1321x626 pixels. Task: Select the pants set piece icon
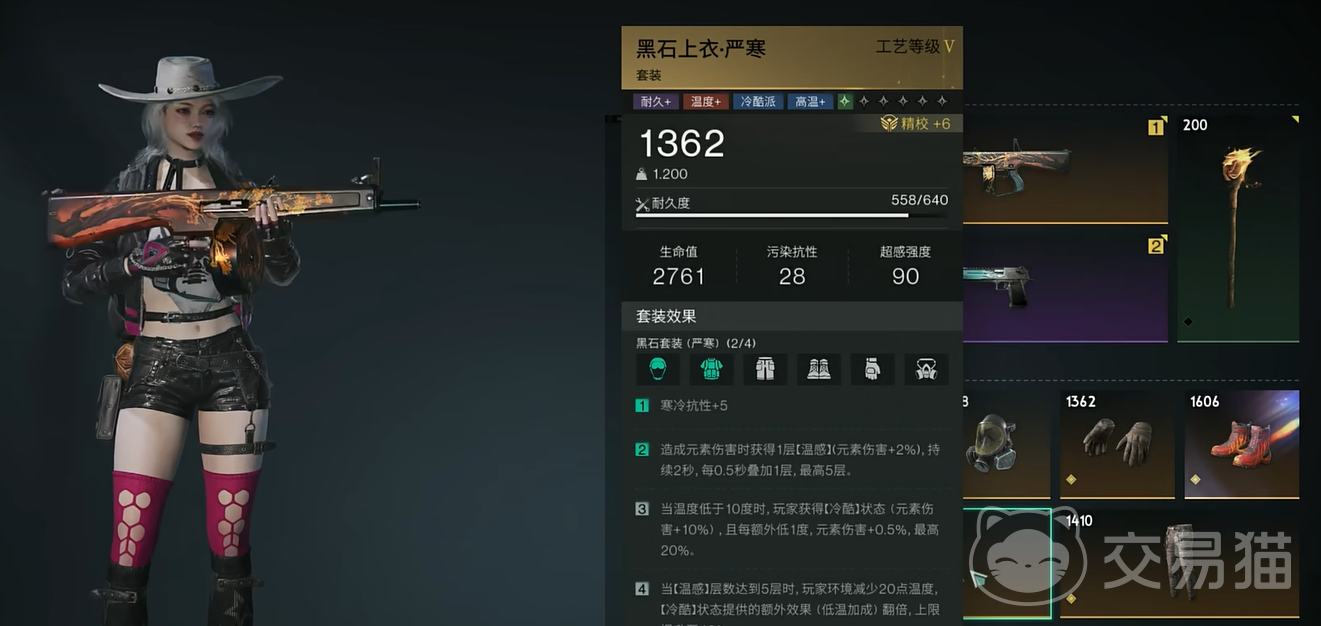point(765,369)
